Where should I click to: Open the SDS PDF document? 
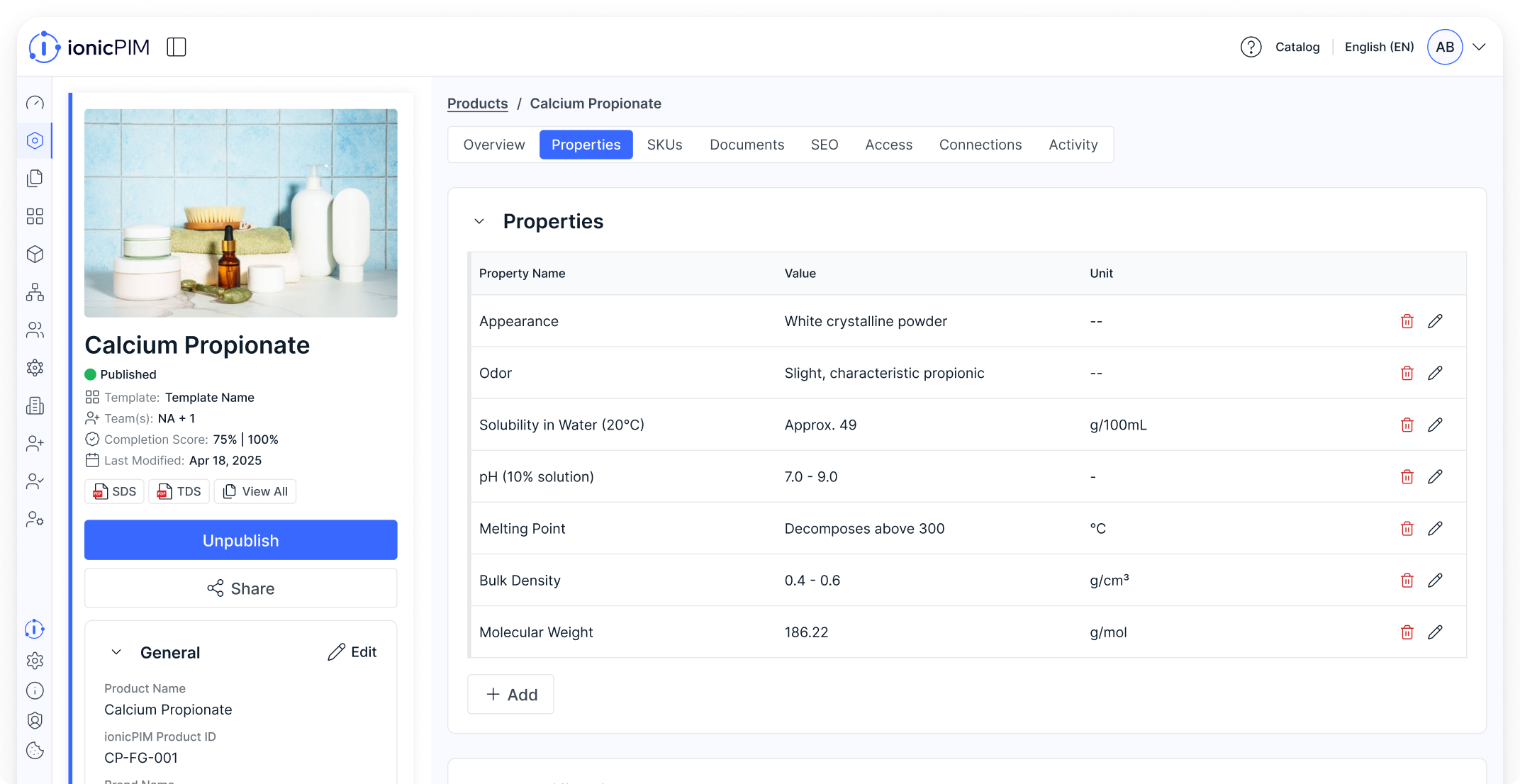[x=115, y=491]
